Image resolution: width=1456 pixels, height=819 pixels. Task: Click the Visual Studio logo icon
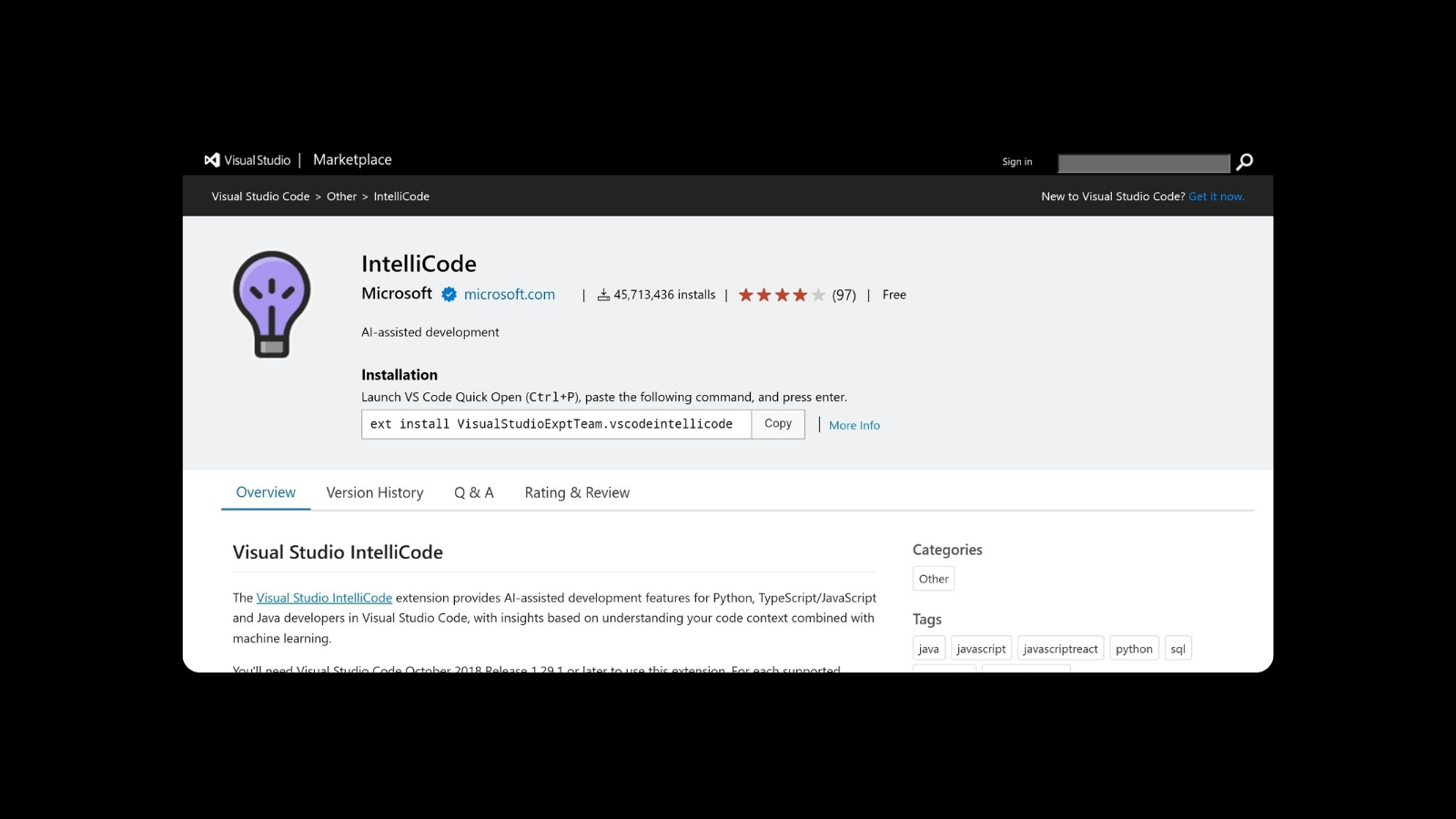(212, 160)
